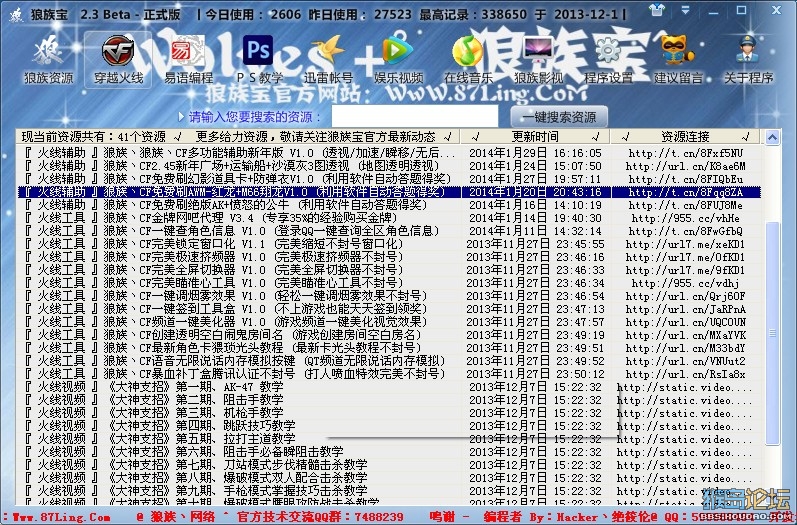Open the 关于程序 officer icon
The image size is (797, 525).
(748, 59)
